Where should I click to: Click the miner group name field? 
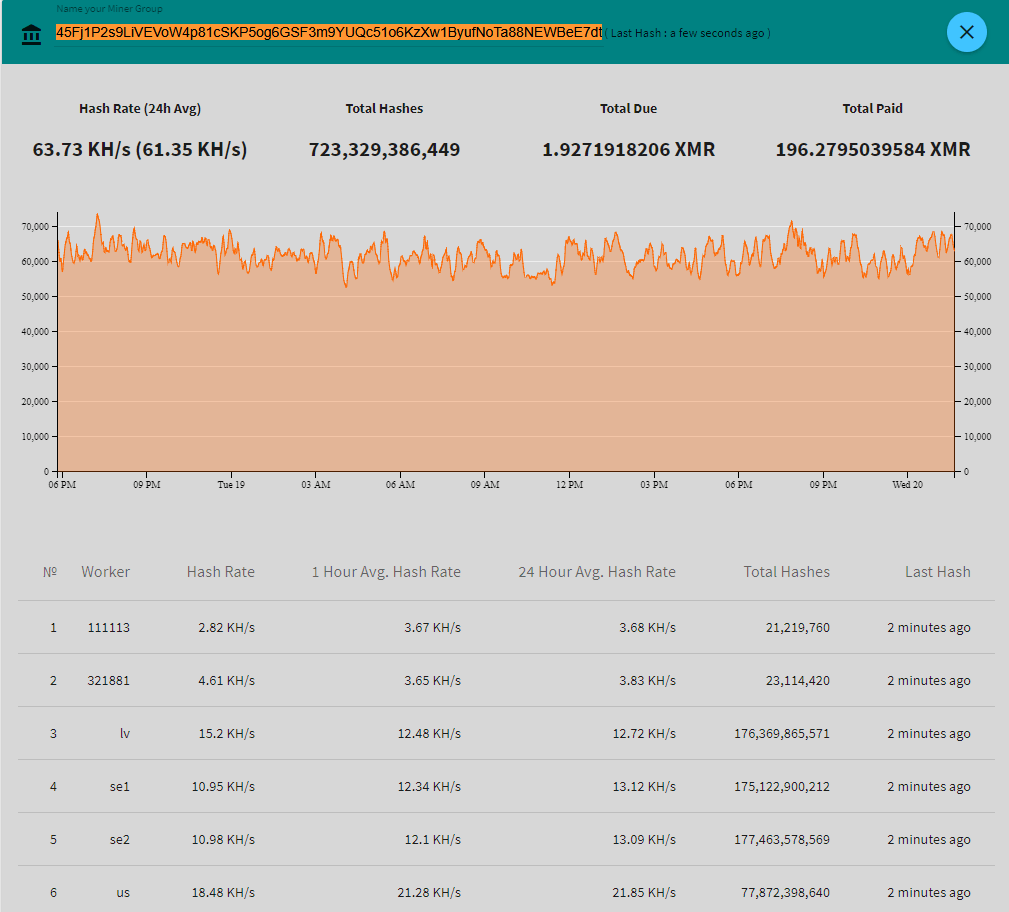(329, 32)
